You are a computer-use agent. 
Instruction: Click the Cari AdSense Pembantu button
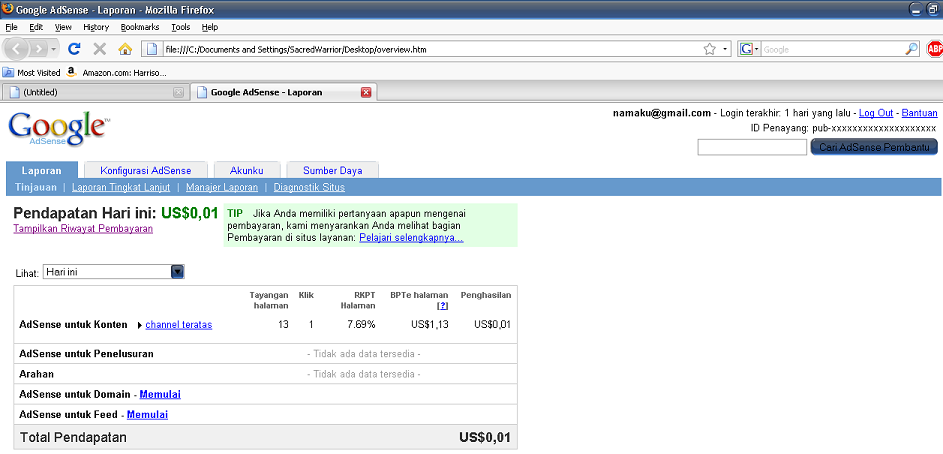874,147
